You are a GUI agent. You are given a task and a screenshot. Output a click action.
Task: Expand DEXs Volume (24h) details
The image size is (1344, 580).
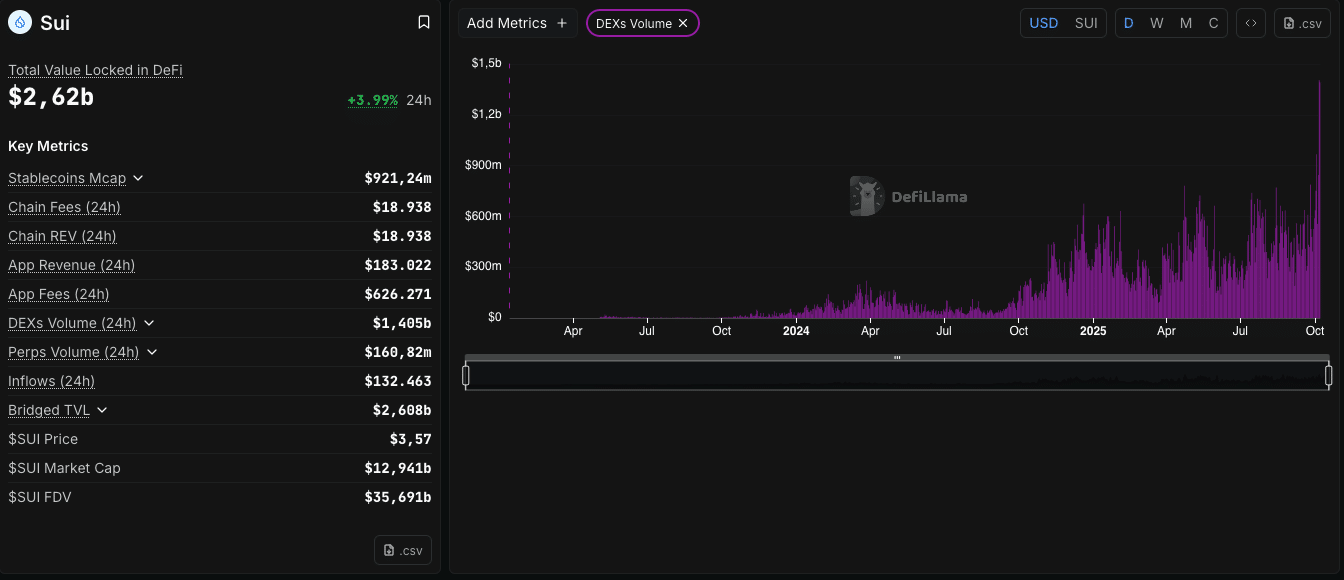[x=149, y=323]
